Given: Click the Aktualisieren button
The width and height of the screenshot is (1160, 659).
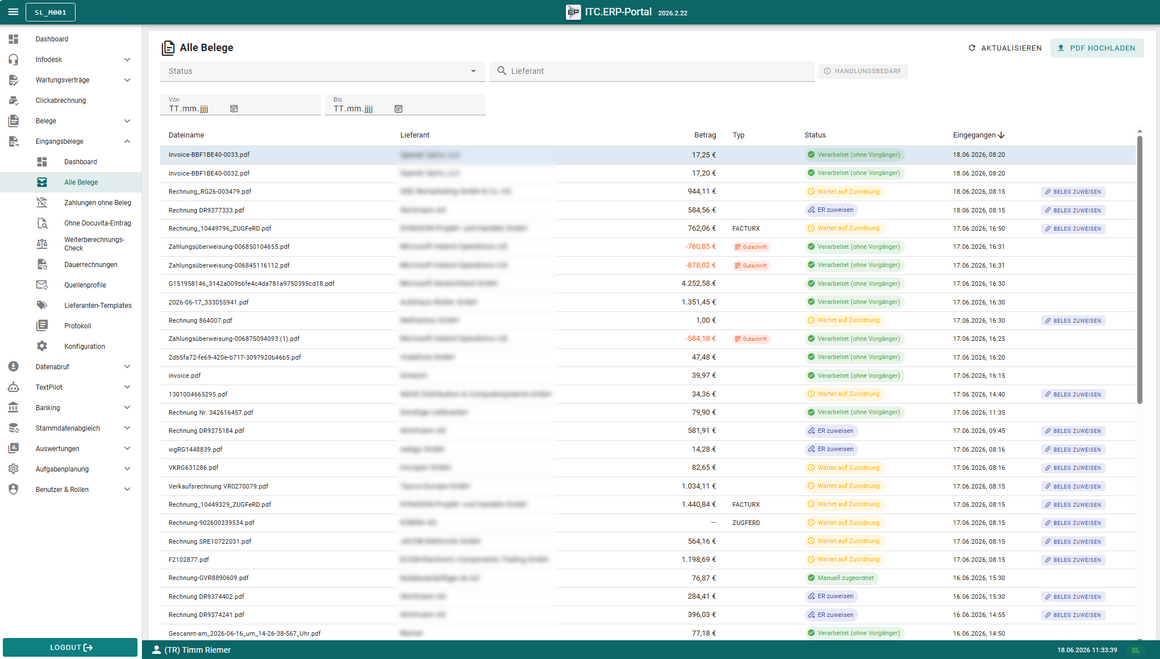Looking at the screenshot, I should click(1005, 48).
